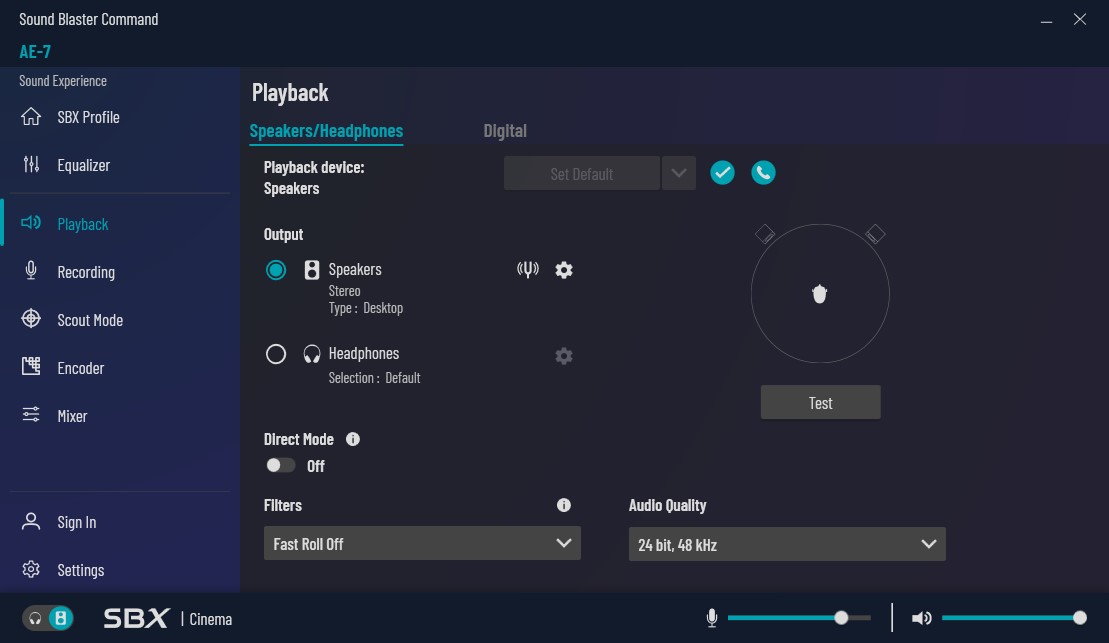The width and height of the screenshot is (1109, 643).
Task: Toggle headphone/speaker switch in bottom bar
Action: [47, 618]
